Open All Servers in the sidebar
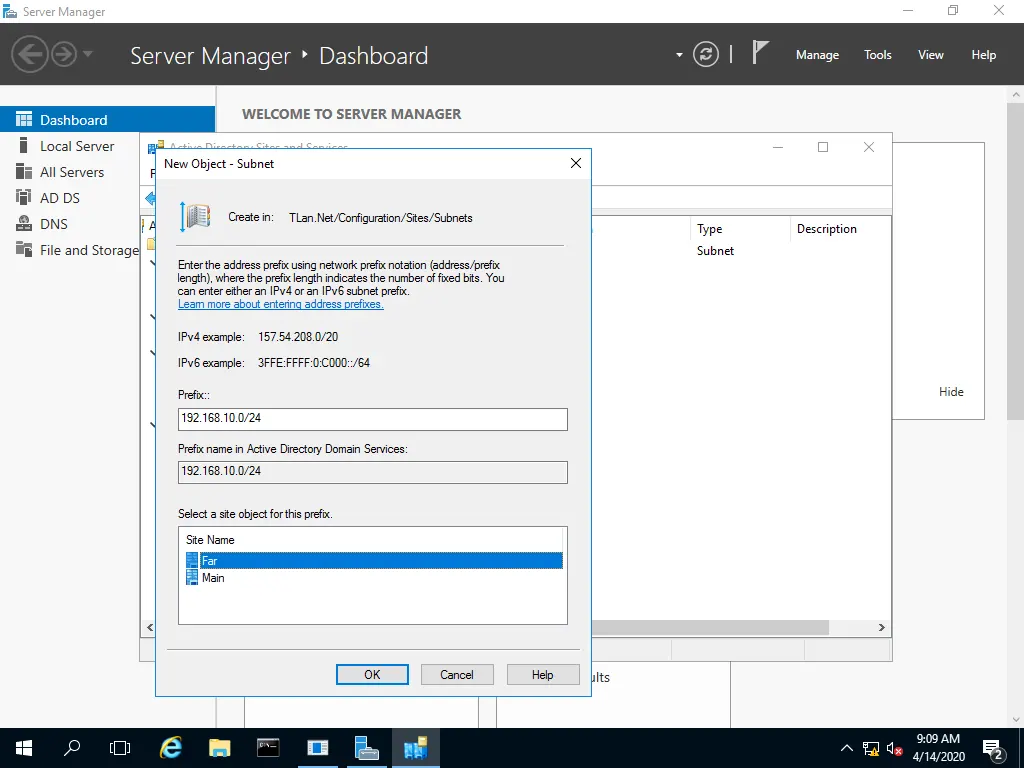This screenshot has height=768, width=1024. pos(72,172)
